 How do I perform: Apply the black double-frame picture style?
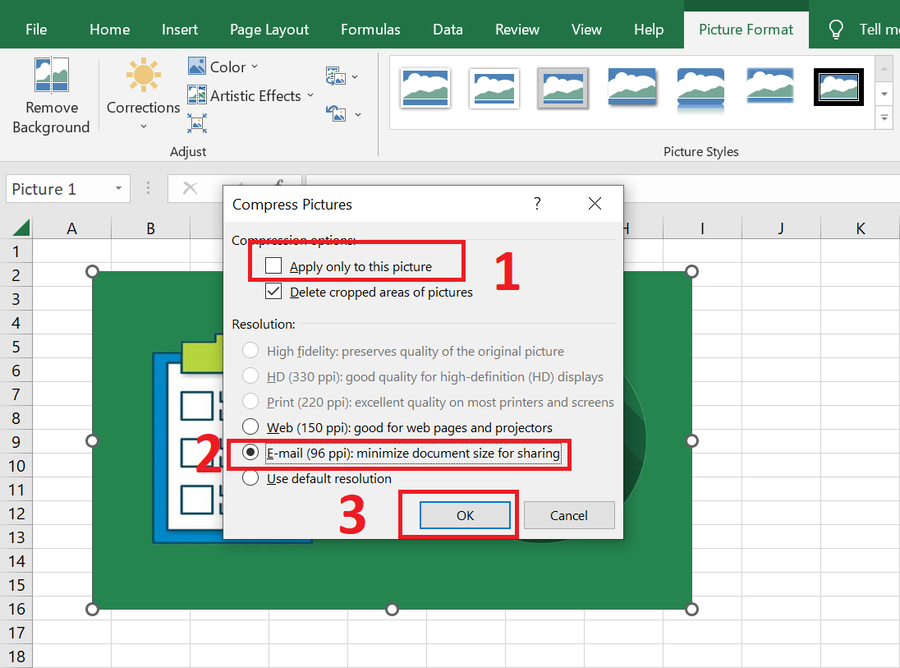(x=839, y=87)
